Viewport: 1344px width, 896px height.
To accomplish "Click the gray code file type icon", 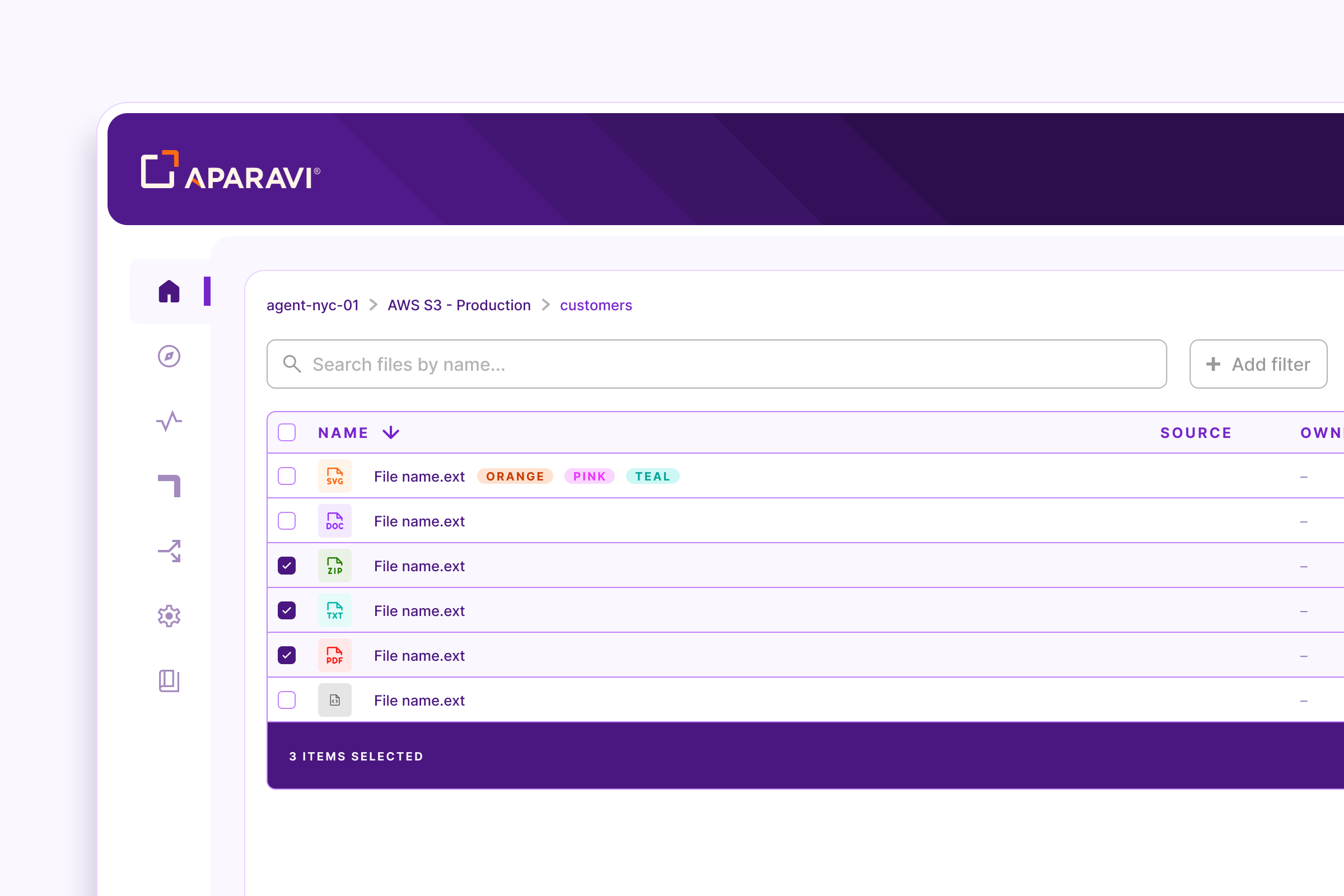I will coord(335,700).
